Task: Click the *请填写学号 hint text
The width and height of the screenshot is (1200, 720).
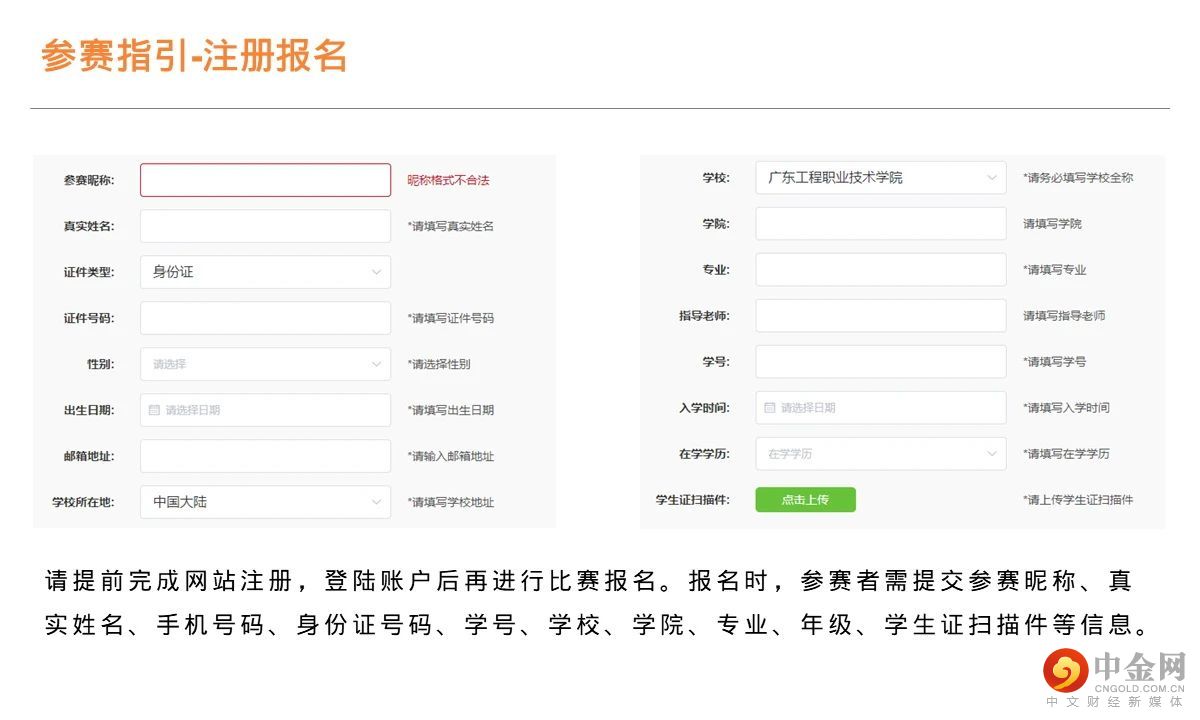Action: (x=1054, y=362)
